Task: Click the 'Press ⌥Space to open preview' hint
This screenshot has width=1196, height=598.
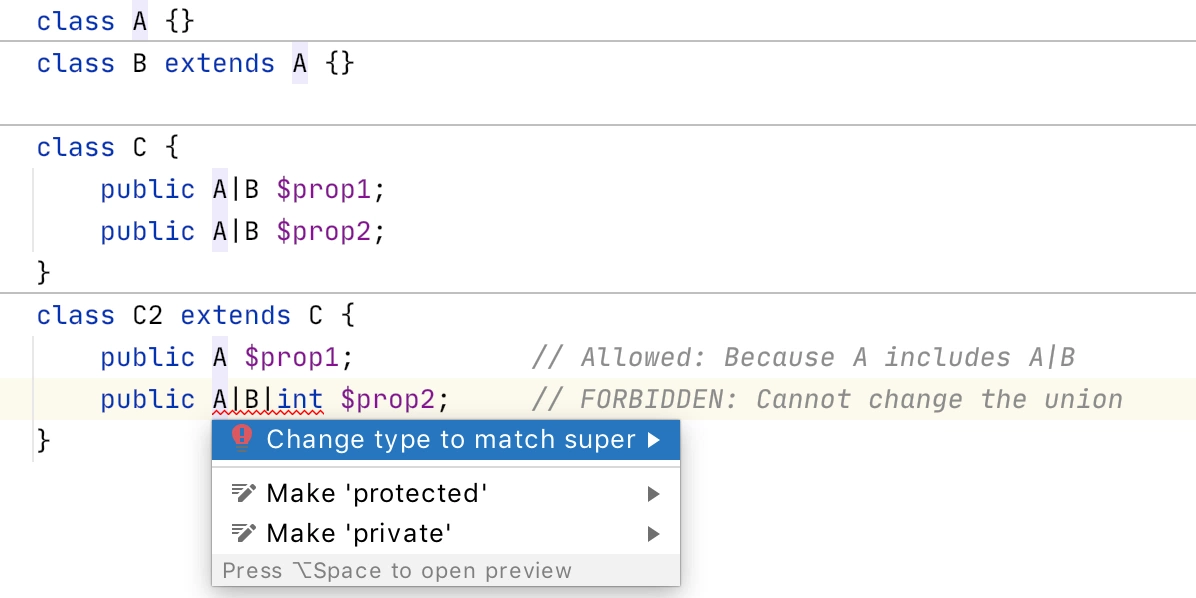Action: (397, 571)
